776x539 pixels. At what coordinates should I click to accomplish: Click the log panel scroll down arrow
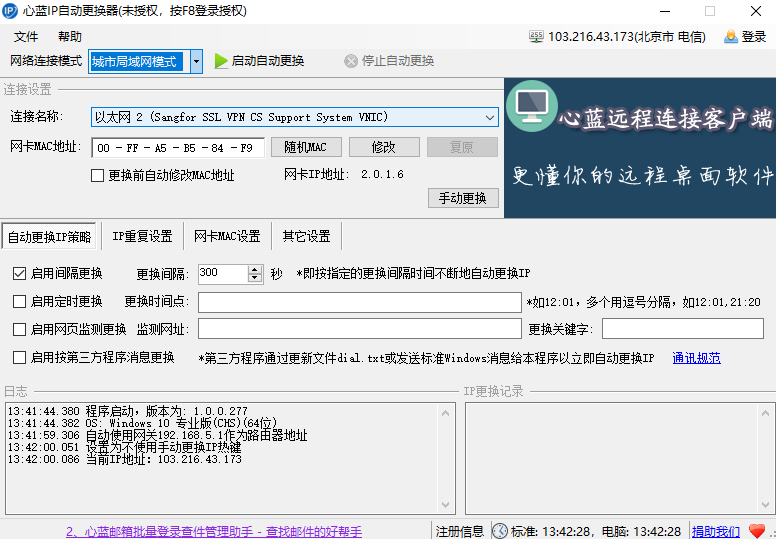(445, 504)
